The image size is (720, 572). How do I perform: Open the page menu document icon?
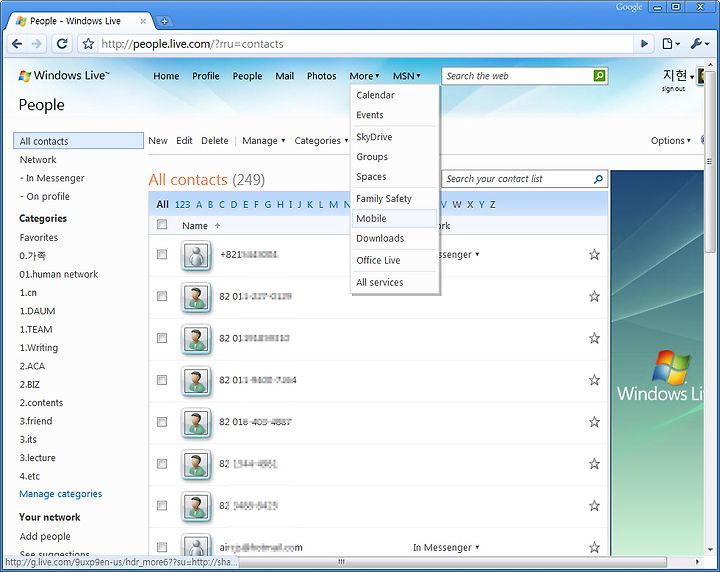coord(670,44)
